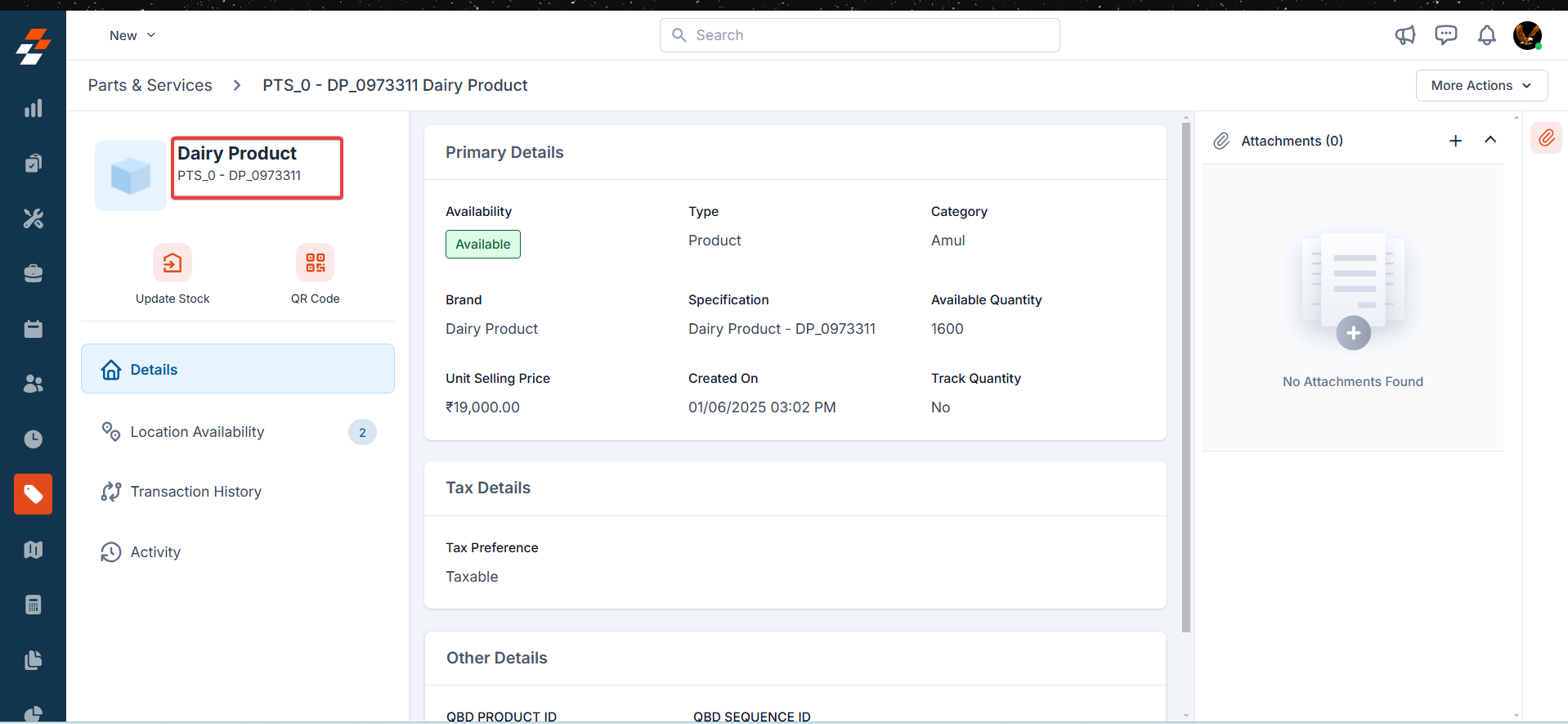1568x724 pixels.
Task: Open the notifications bell
Action: 1486,35
